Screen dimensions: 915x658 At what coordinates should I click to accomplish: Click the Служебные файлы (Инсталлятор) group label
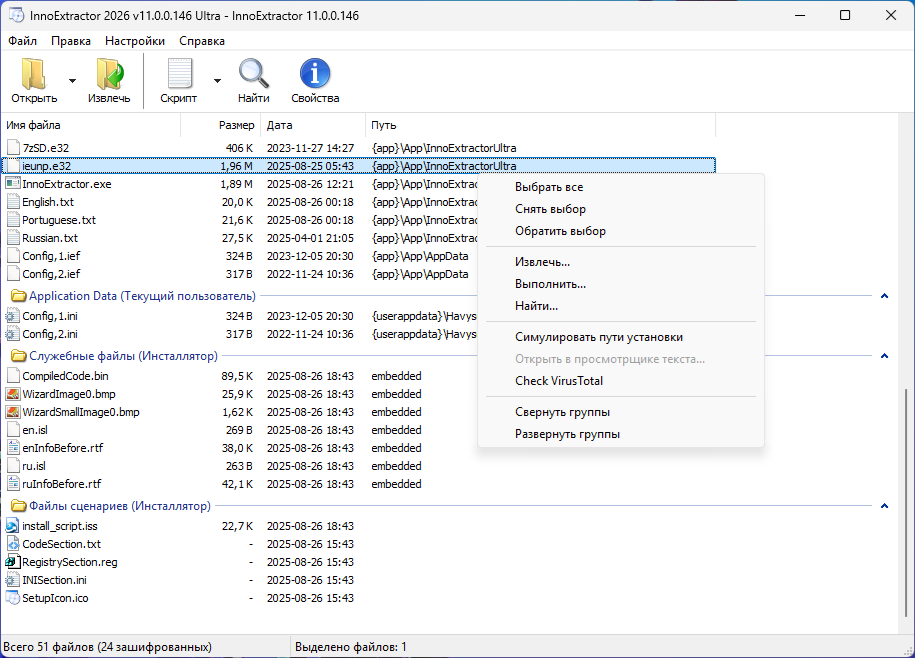124,356
